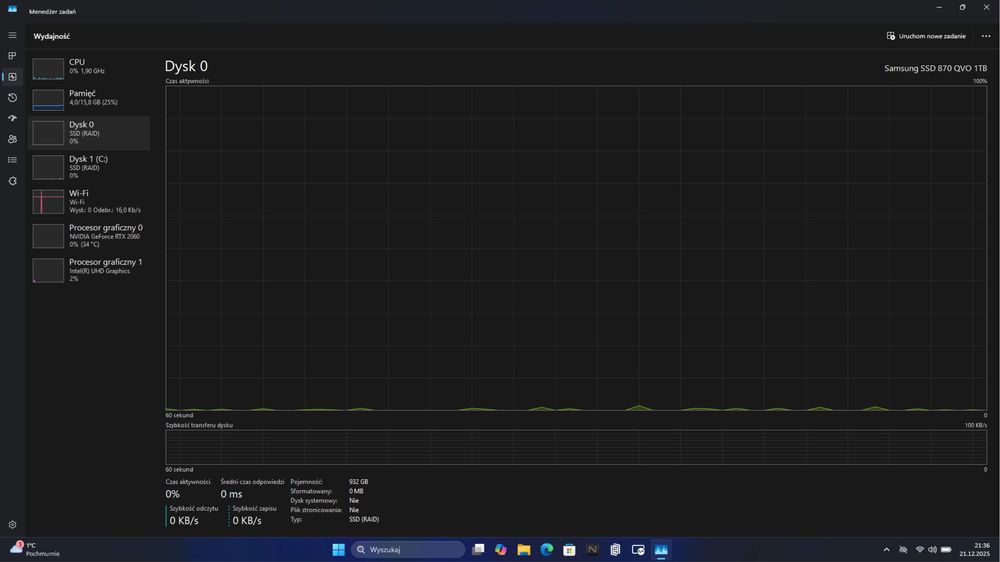Select the Wi-Fi performance item
The width and height of the screenshot is (1000, 562).
click(89, 202)
